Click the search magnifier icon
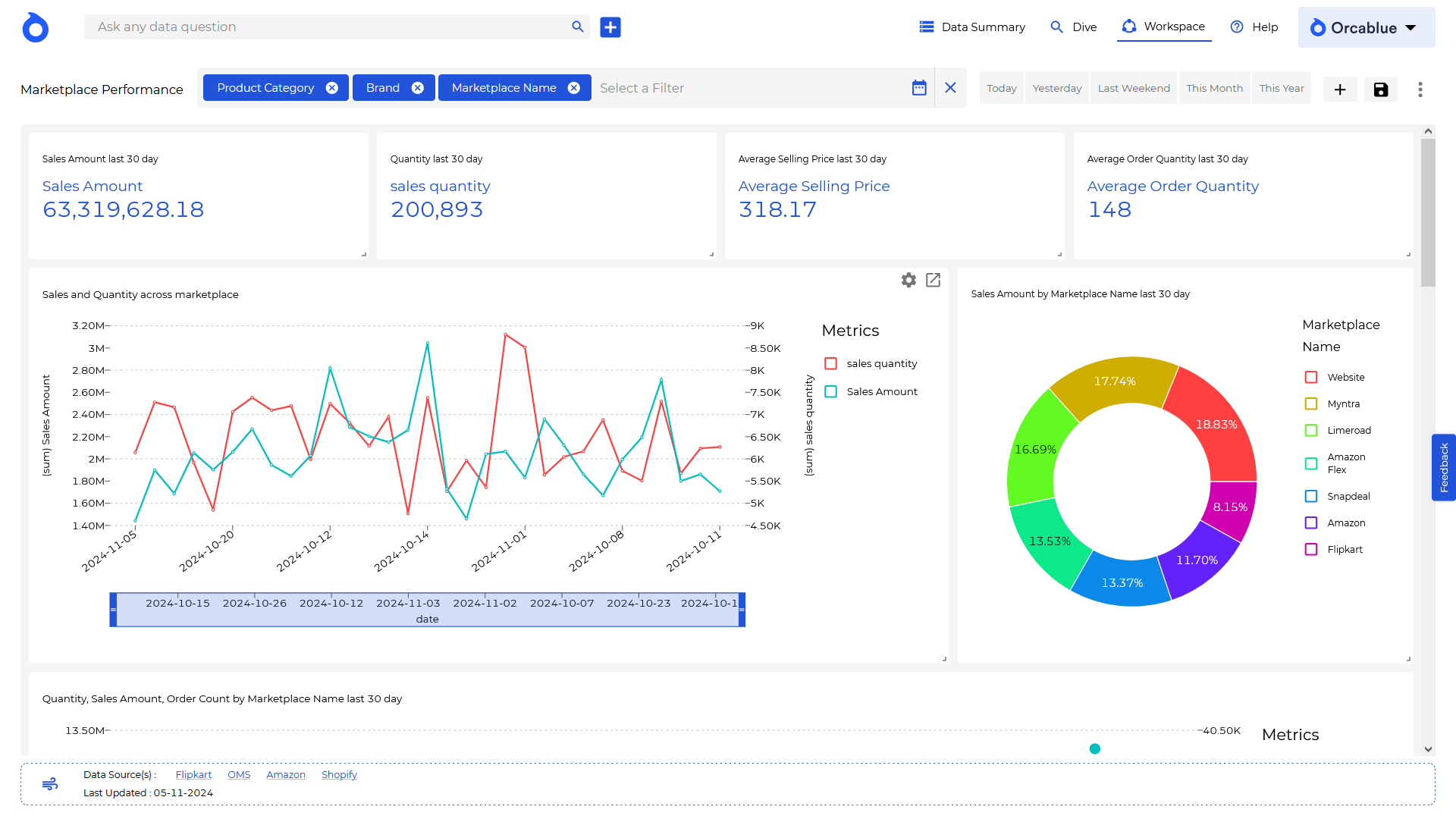The height and width of the screenshot is (819, 1456). pyautogui.click(x=577, y=27)
